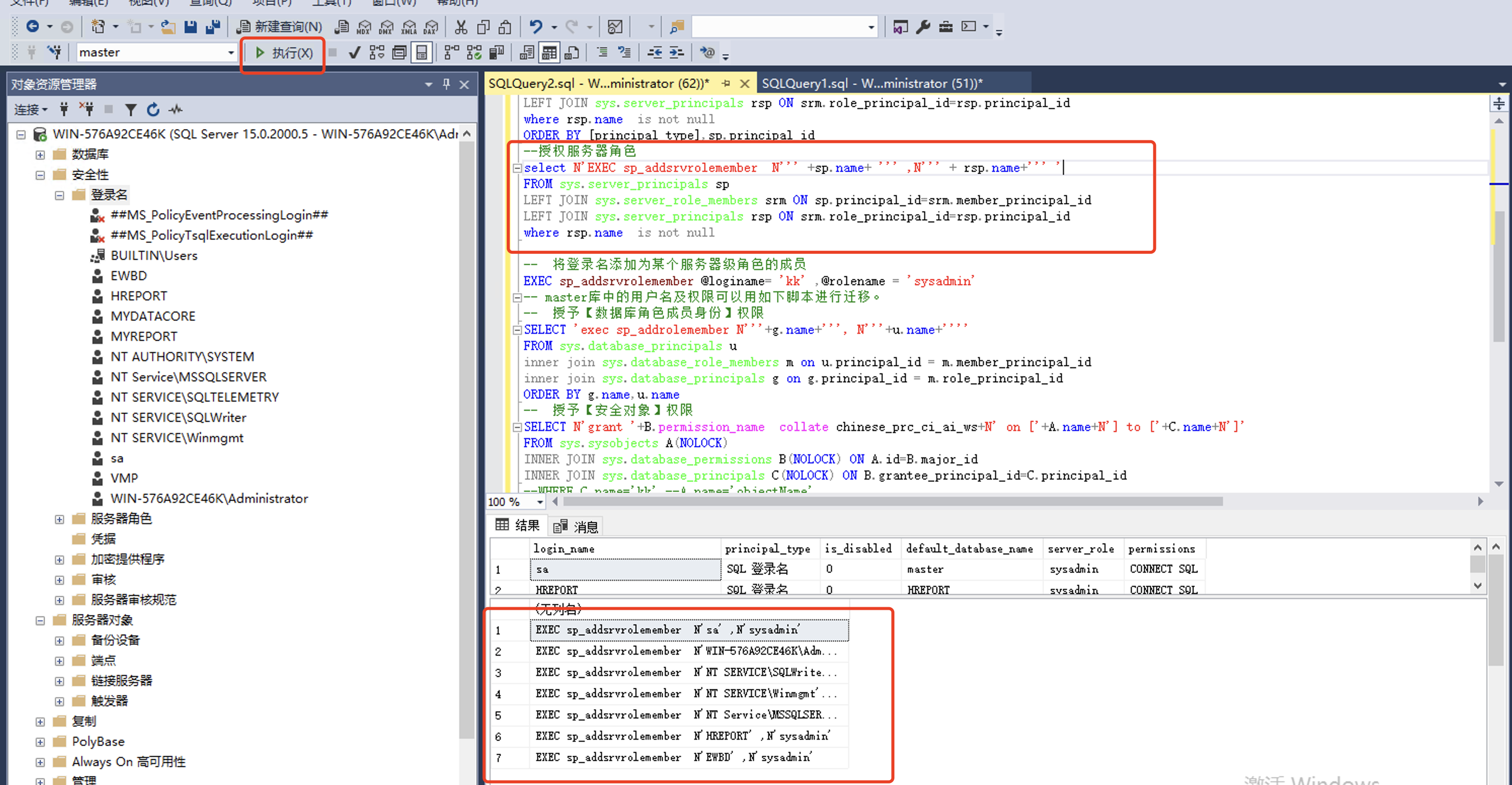The height and width of the screenshot is (785, 1512).
Task: Click the Execute (执行) query button
Action: (x=284, y=53)
